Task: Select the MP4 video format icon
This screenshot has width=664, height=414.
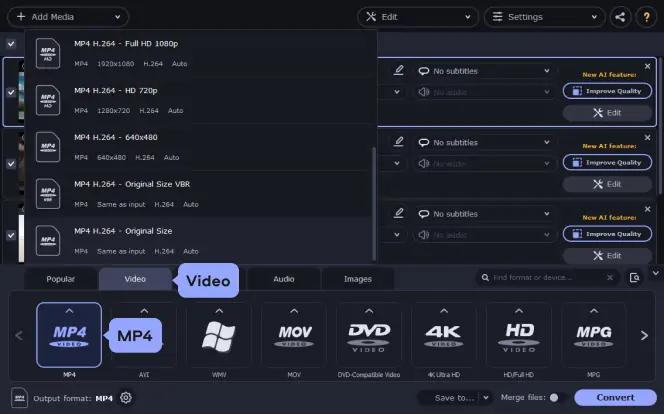Action: 68,335
